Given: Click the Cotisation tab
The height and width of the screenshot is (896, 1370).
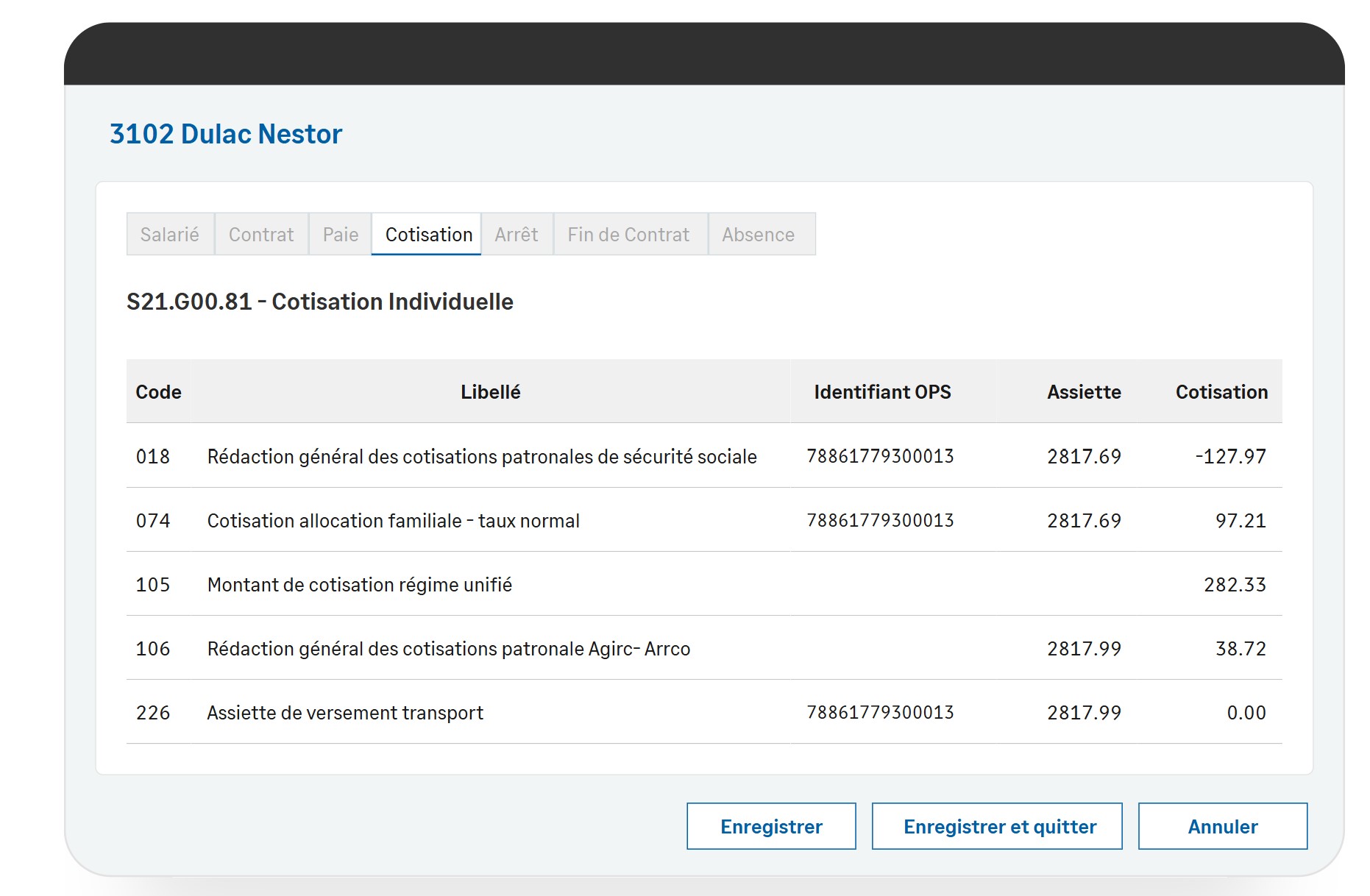Looking at the screenshot, I should (x=427, y=234).
